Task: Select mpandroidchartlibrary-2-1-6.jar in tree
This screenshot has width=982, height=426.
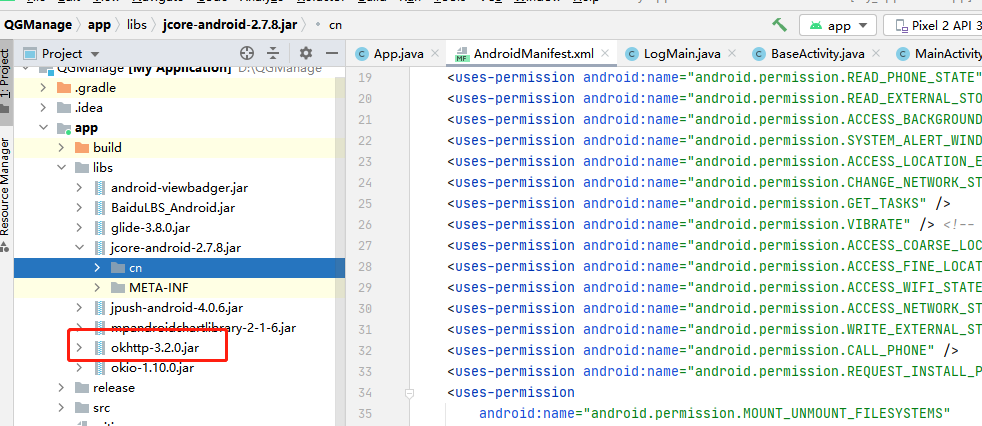Action: coord(204,328)
